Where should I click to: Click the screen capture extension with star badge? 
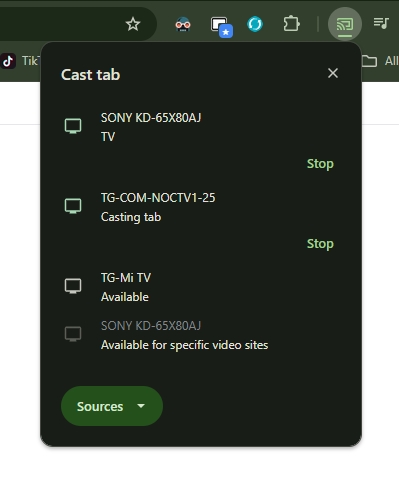(x=222, y=27)
